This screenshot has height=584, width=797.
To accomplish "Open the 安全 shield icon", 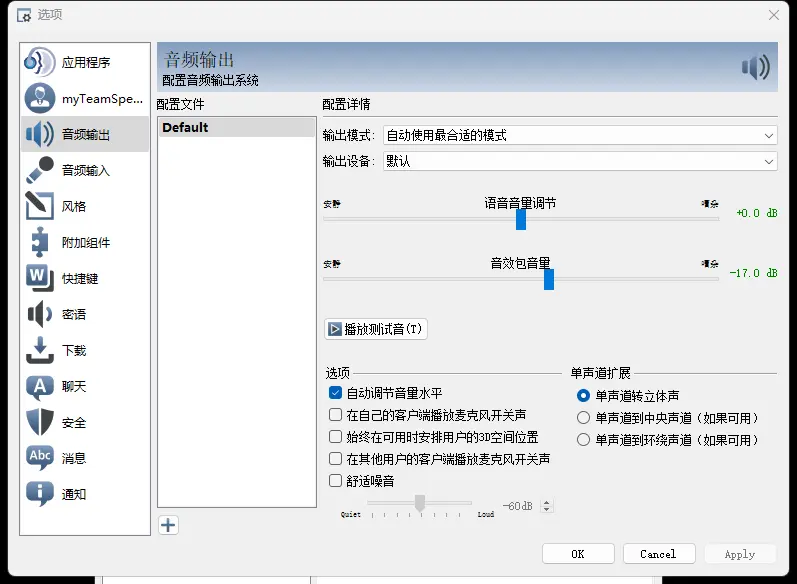I will [39, 423].
